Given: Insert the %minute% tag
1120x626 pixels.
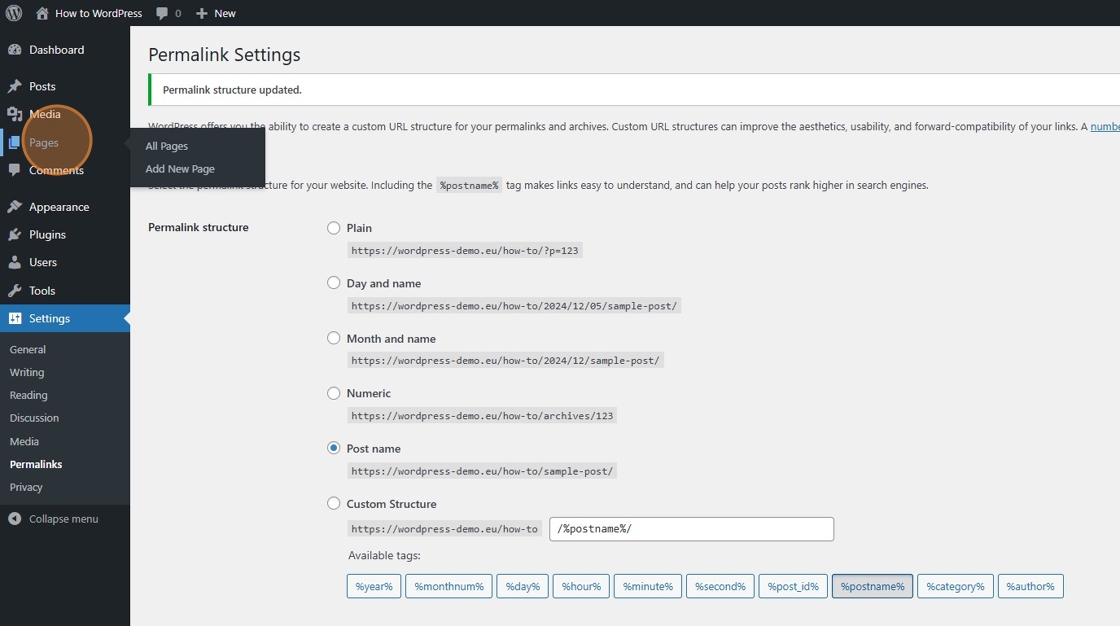Looking at the screenshot, I should 648,586.
